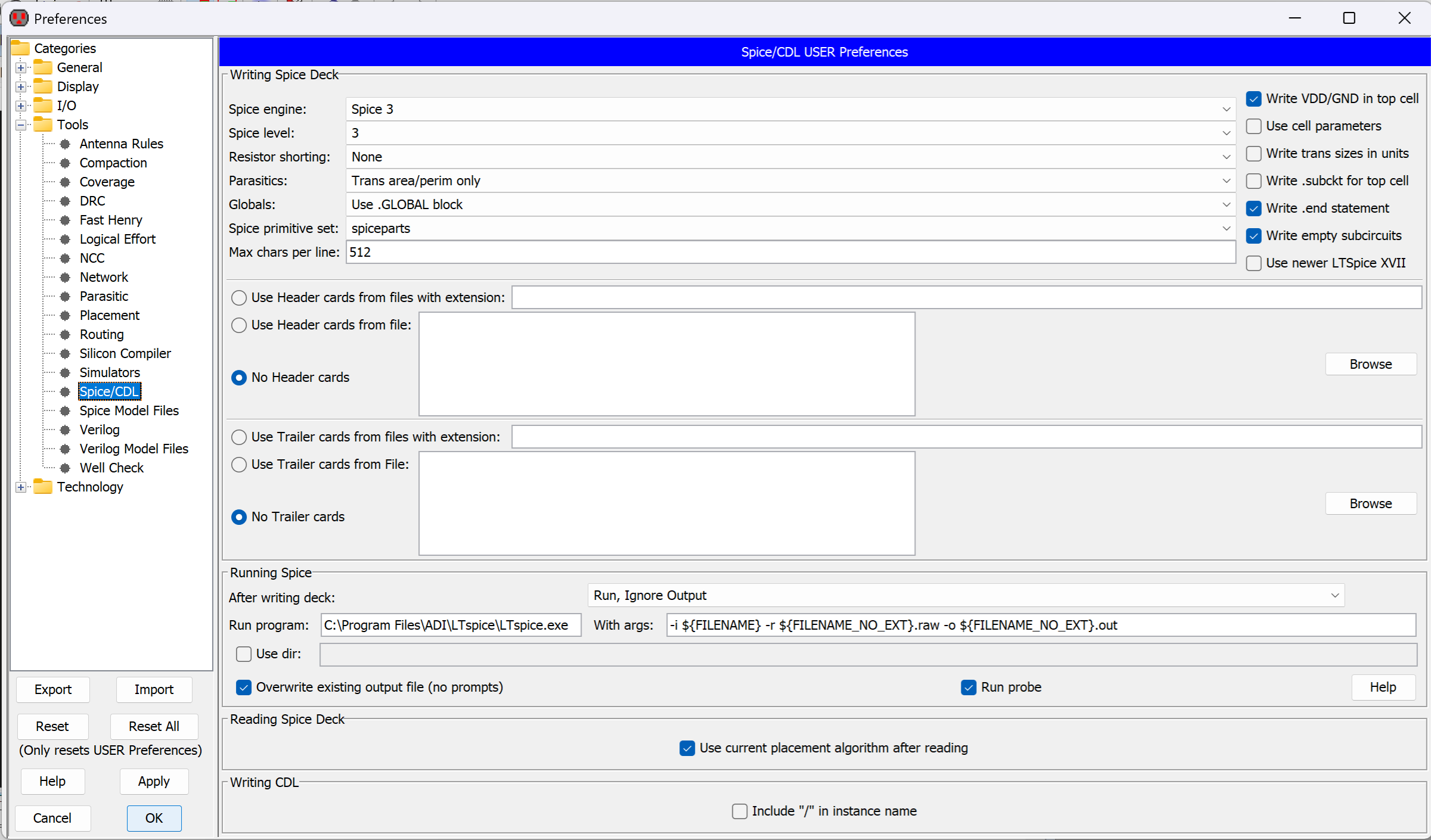Viewport: 1431px width, 840px height.
Task: Click the Display folder icon
Action: [x=43, y=86]
